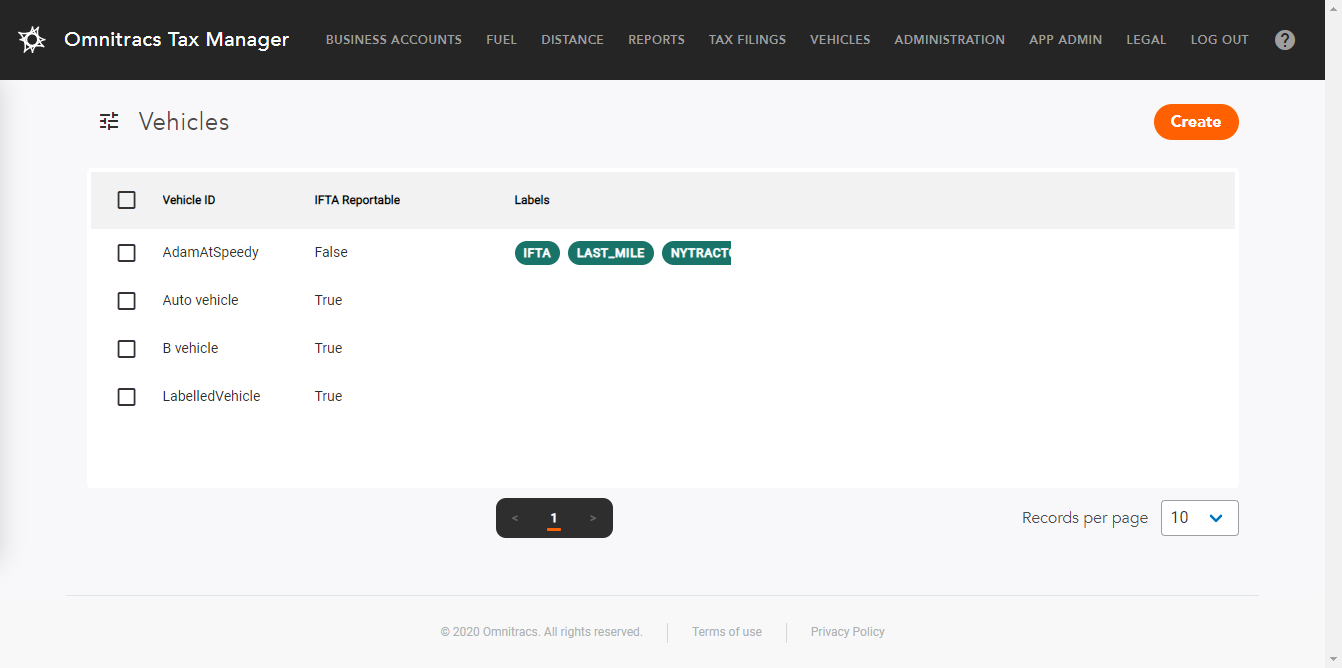Check the B vehicle row checkbox
The width and height of the screenshot is (1342, 668).
tap(126, 349)
